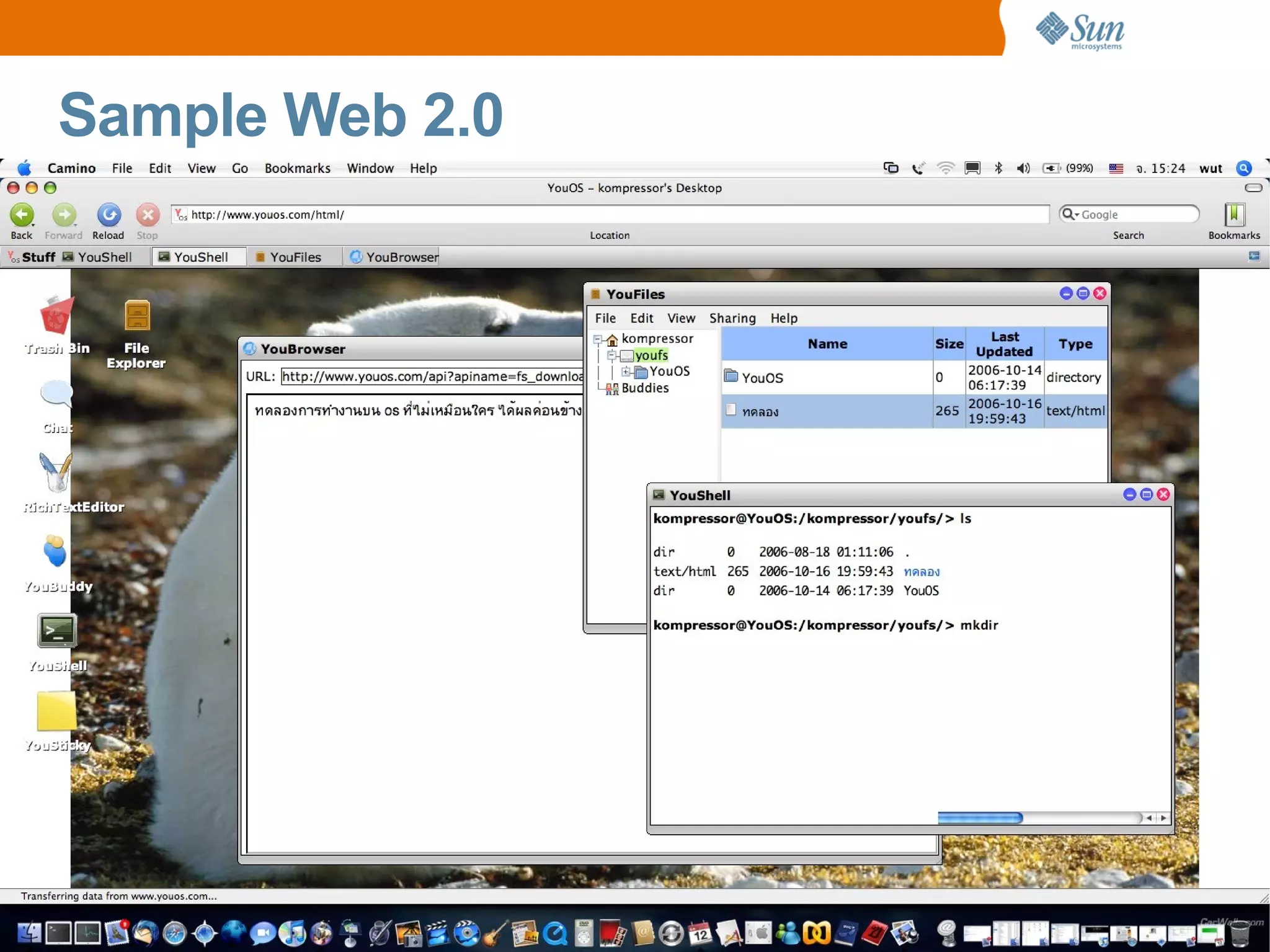Sort files by Name column header
This screenshot has width=1270, height=952.
pyautogui.click(x=827, y=344)
